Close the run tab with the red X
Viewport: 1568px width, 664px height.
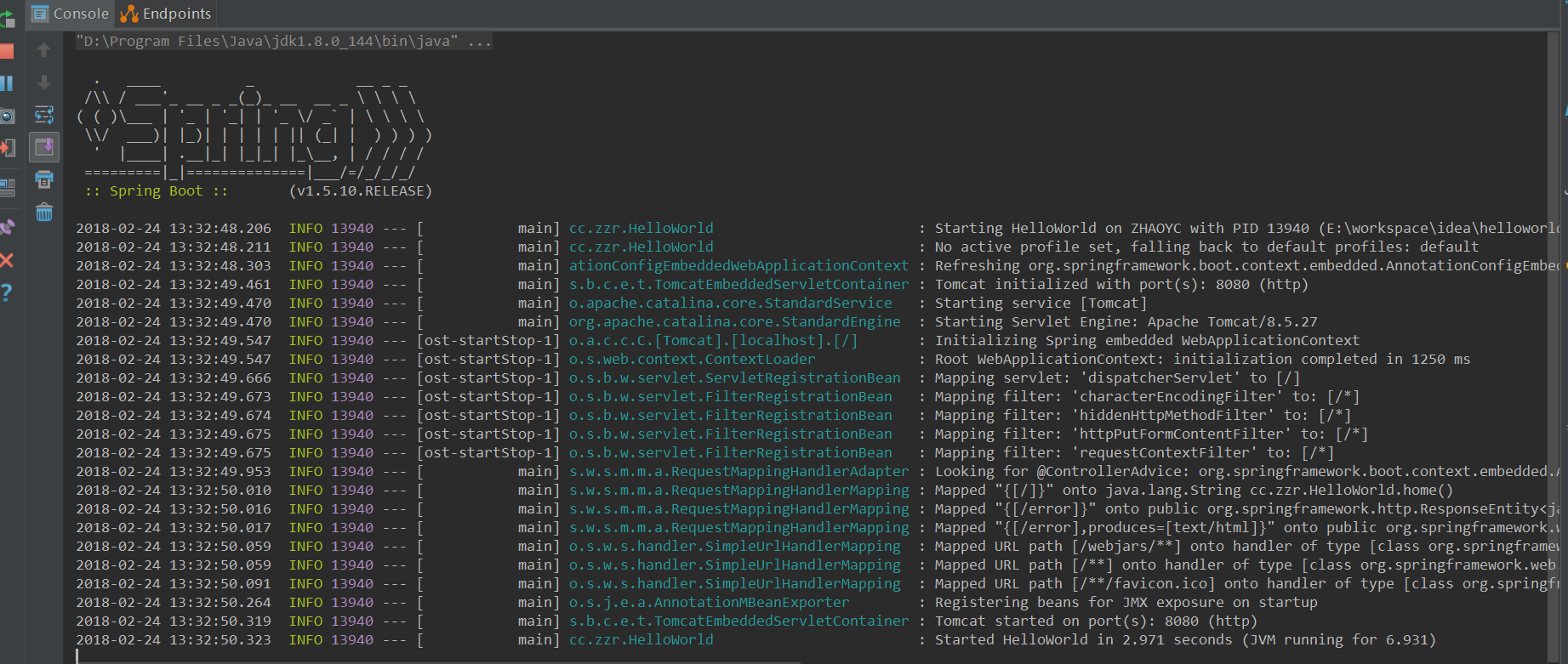(7, 260)
